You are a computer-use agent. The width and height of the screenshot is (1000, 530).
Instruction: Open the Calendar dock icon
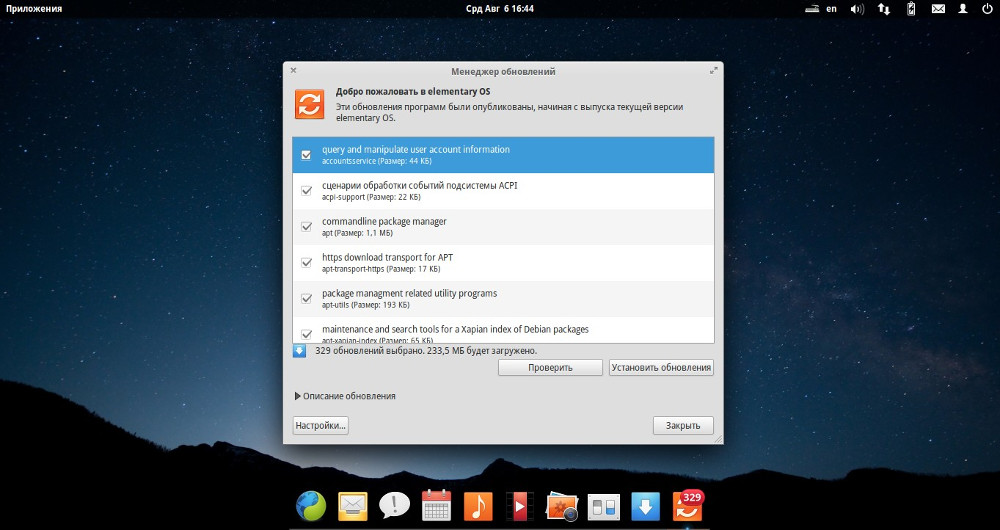coord(436,506)
